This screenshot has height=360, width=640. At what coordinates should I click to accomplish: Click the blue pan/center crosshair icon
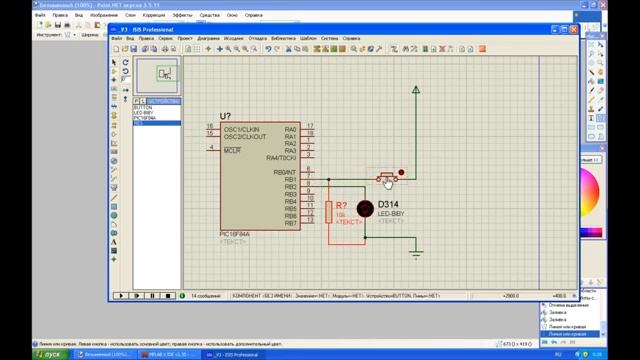220,49
